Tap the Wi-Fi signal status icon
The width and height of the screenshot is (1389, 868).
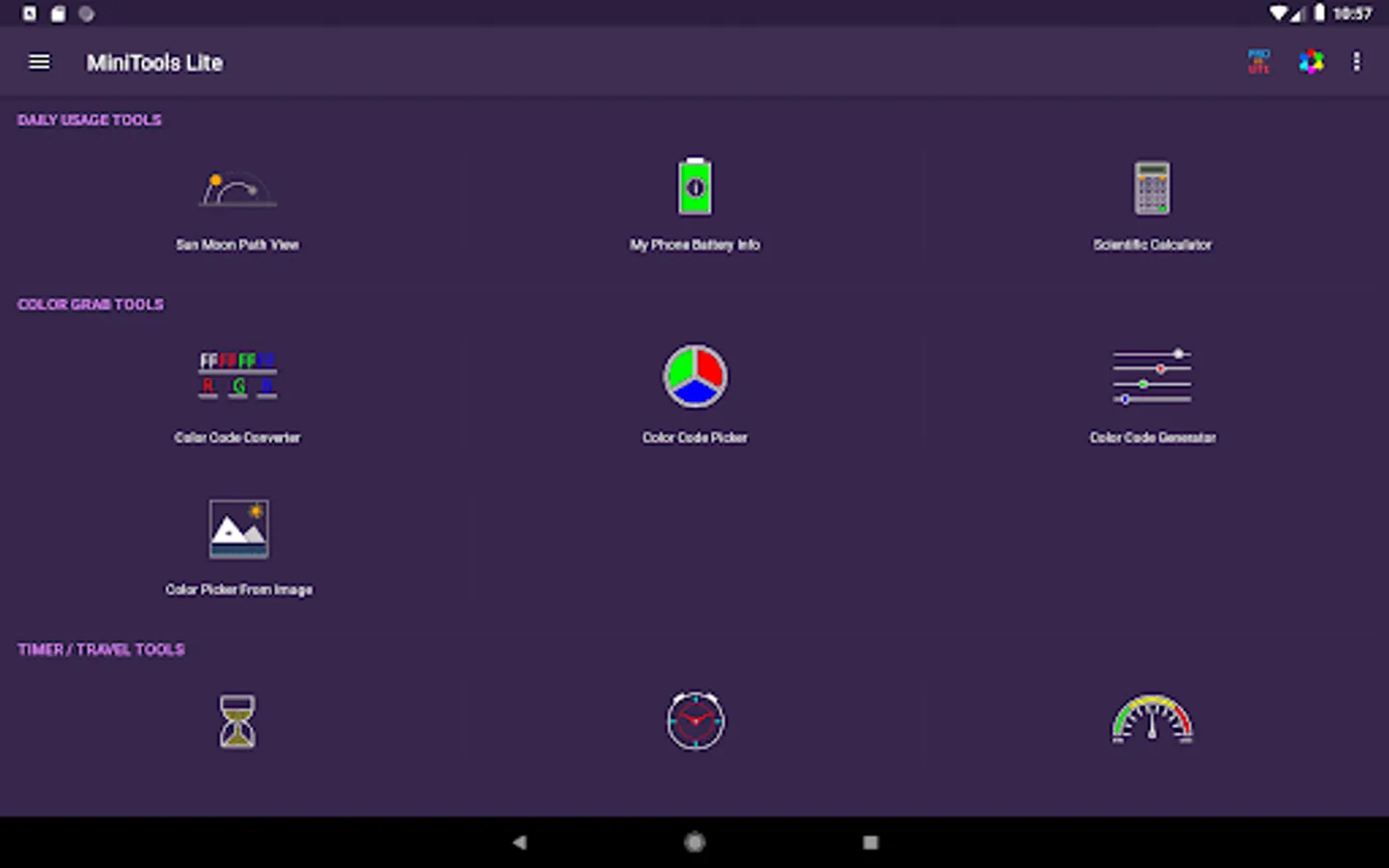1279,14
